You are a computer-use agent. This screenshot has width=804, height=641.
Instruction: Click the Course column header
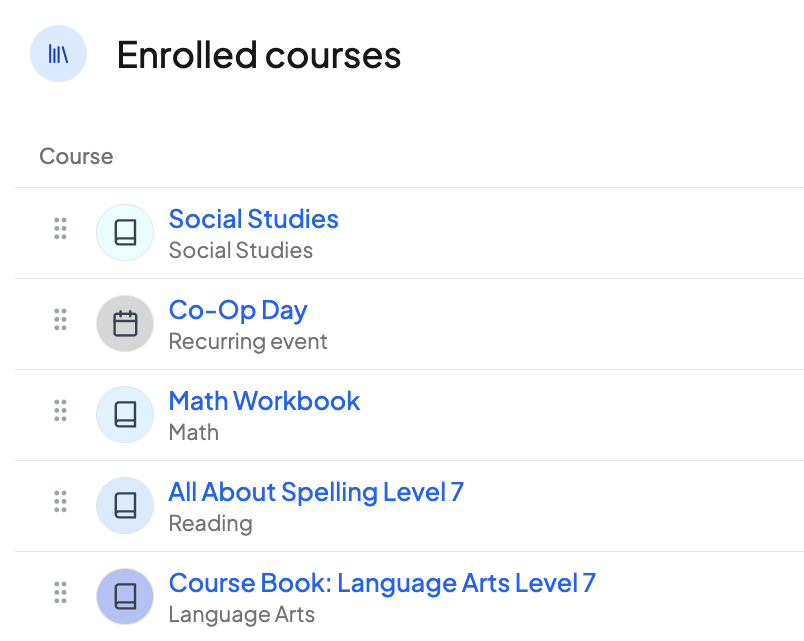pyautogui.click(x=76, y=157)
